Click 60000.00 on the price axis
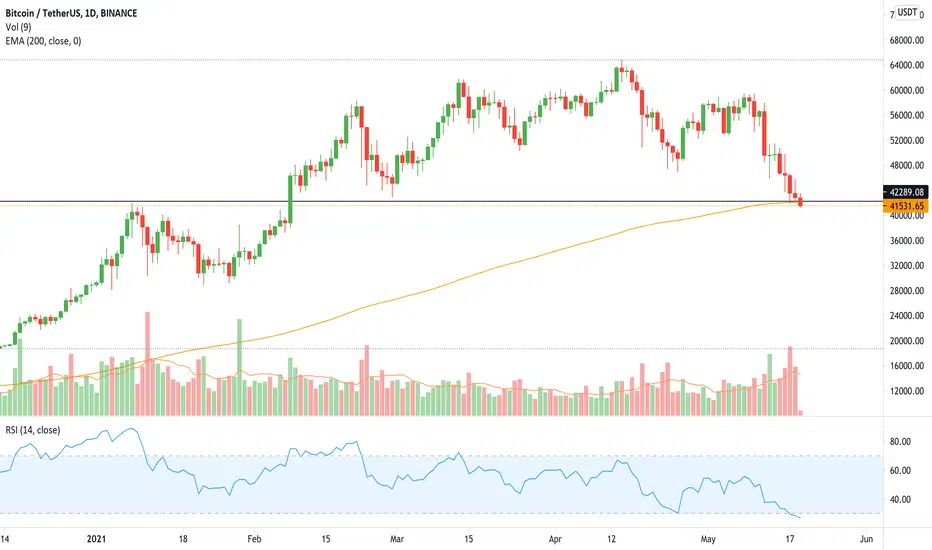The image size is (932, 550). click(x=906, y=90)
